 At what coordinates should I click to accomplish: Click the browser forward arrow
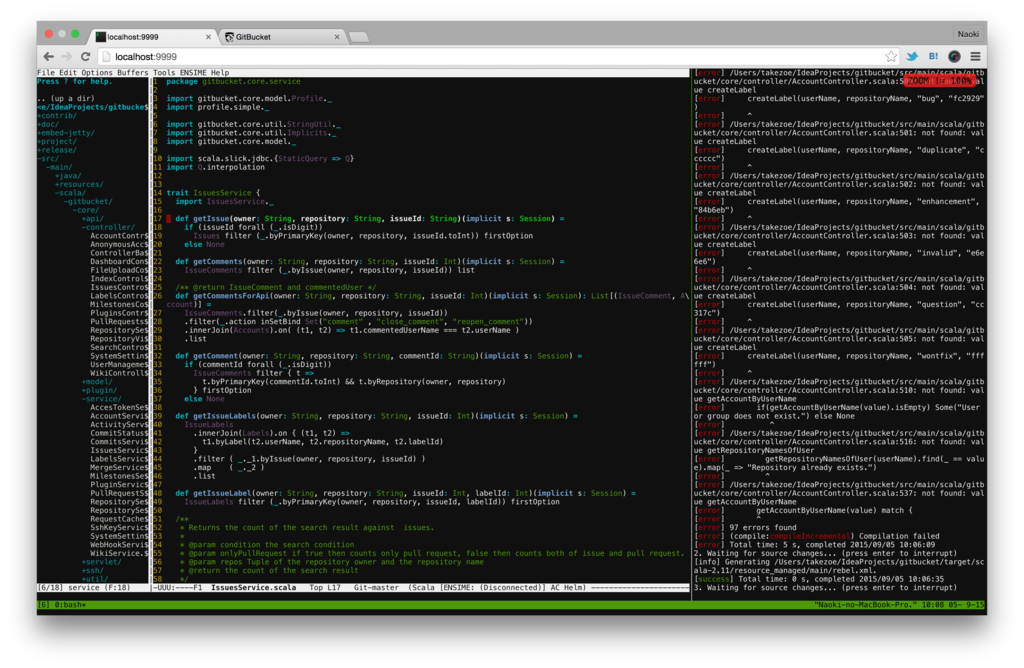click(67, 57)
